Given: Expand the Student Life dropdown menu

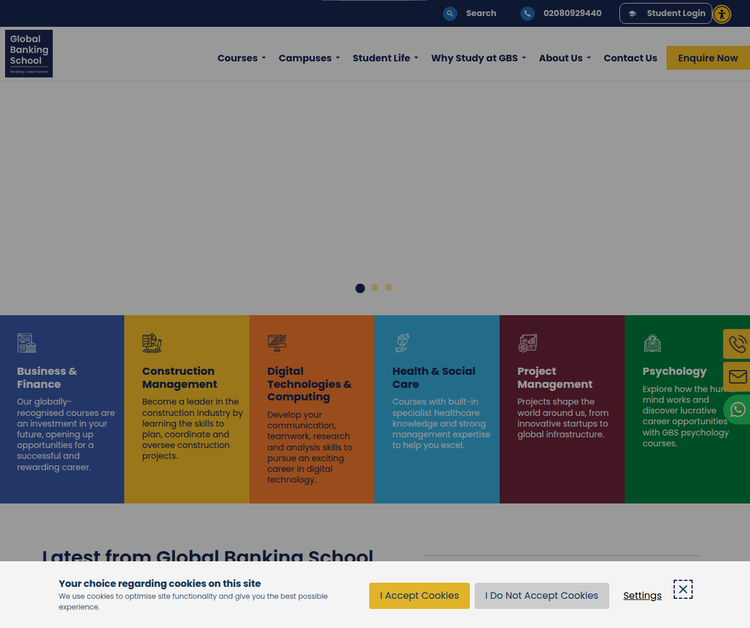Looking at the screenshot, I should coord(385,58).
